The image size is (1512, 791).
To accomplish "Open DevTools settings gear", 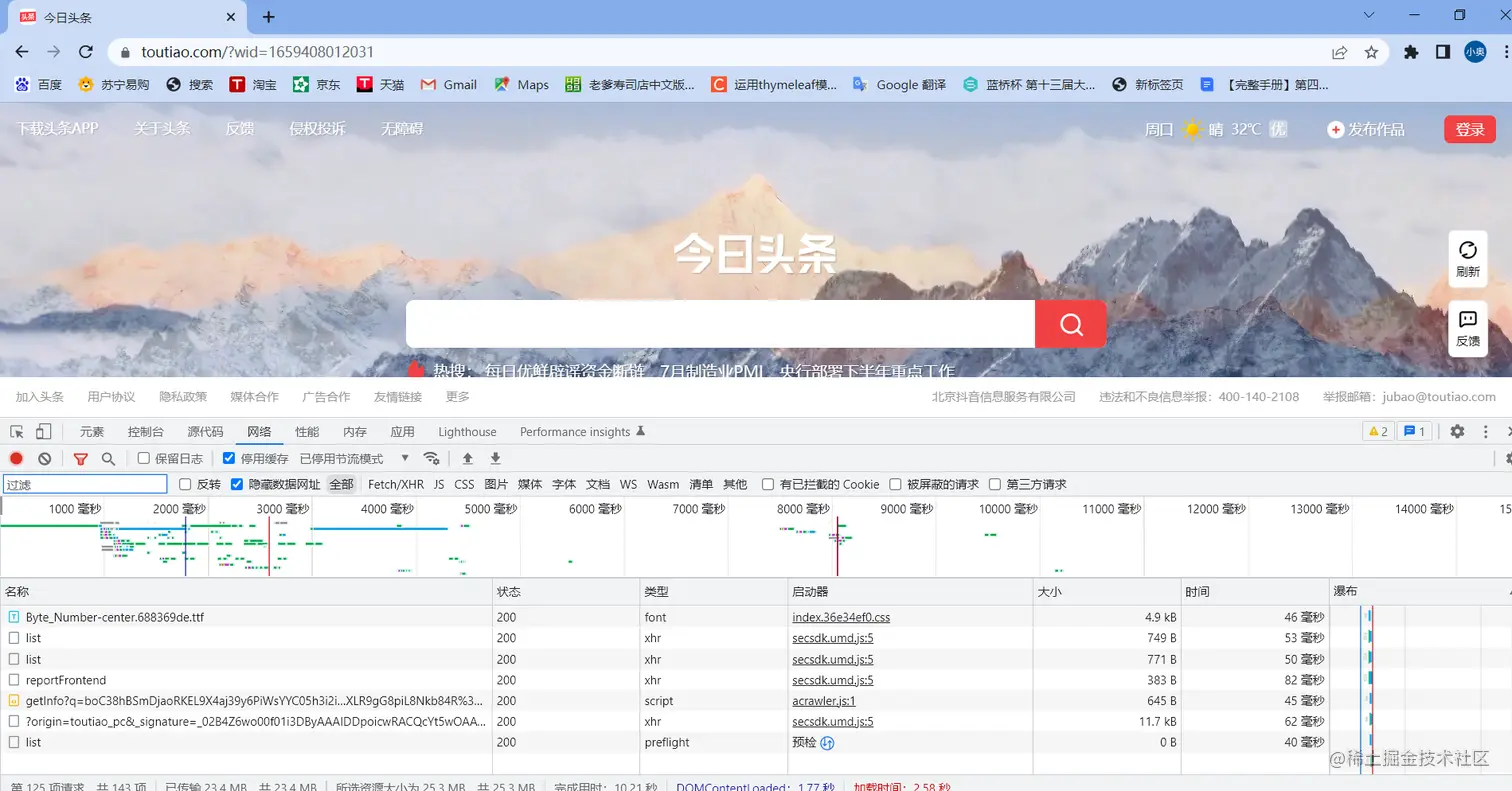I will pos(1458,432).
